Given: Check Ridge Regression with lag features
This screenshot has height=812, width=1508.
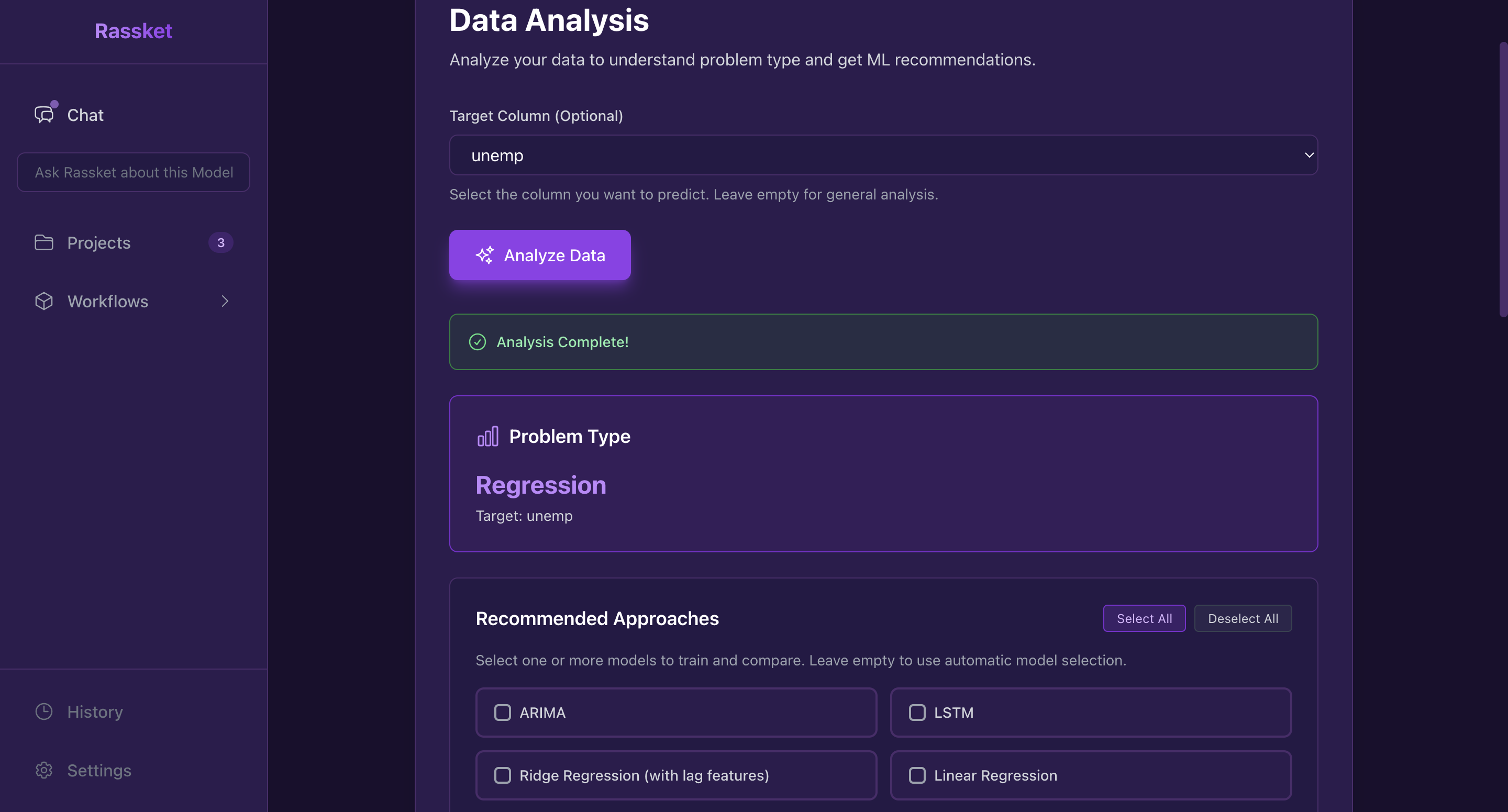Looking at the screenshot, I should (x=502, y=775).
